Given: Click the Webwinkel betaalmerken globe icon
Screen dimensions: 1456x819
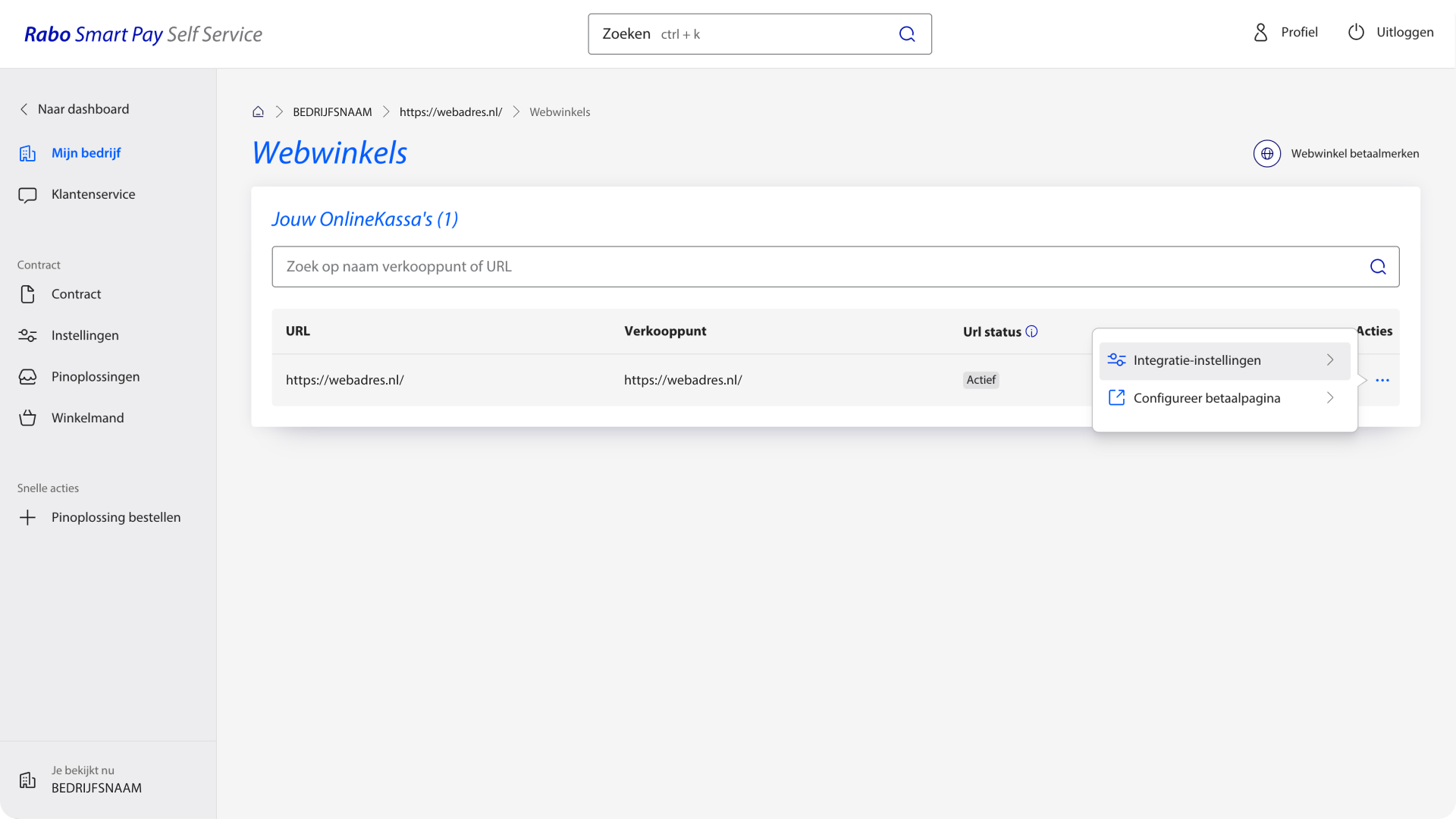Looking at the screenshot, I should click(x=1266, y=153).
